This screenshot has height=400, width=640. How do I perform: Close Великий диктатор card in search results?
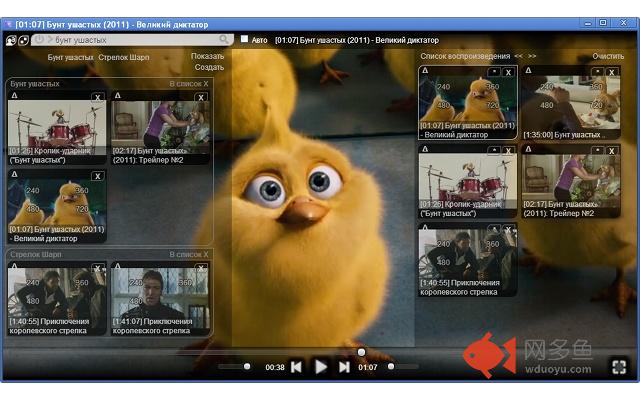point(98,176)
